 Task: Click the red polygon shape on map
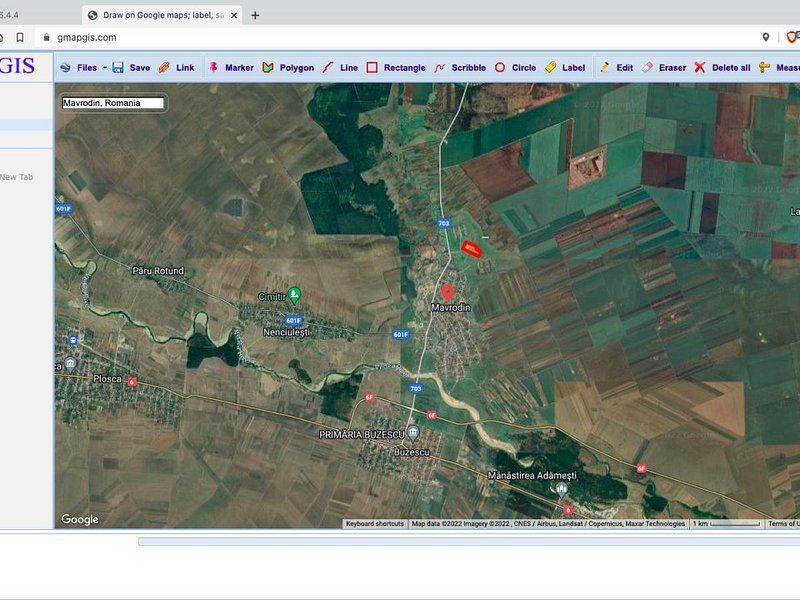(x=470, y=249)
